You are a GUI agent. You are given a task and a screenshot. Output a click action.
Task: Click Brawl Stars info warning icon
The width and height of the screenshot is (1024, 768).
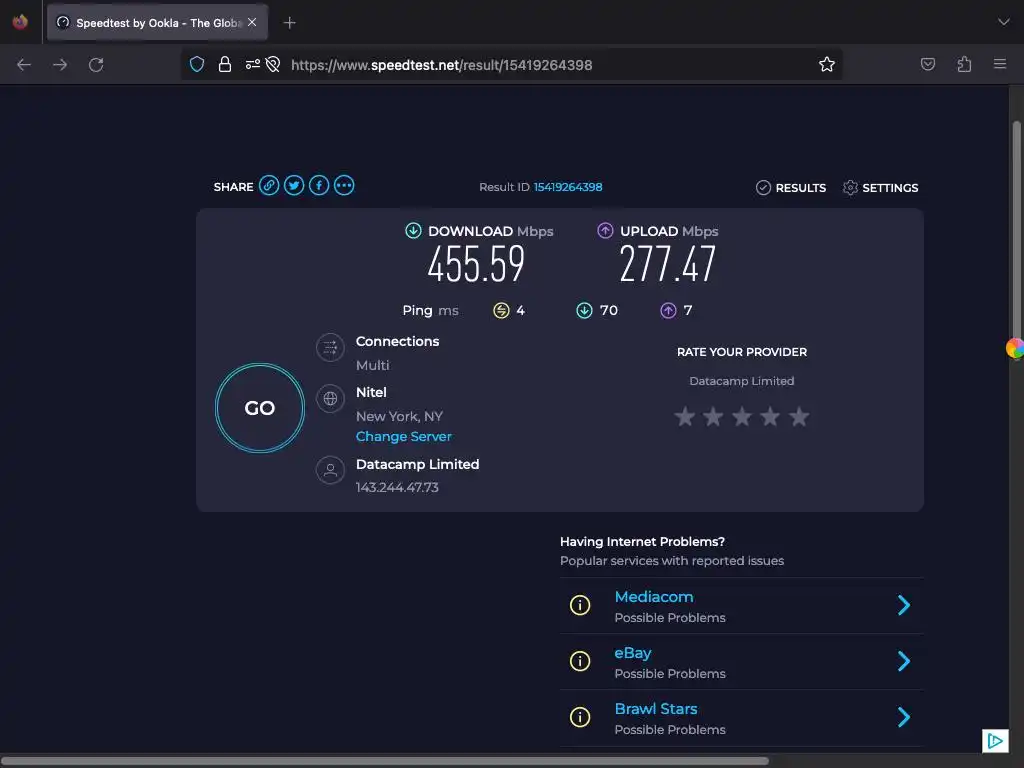click(x=580, y=718)
